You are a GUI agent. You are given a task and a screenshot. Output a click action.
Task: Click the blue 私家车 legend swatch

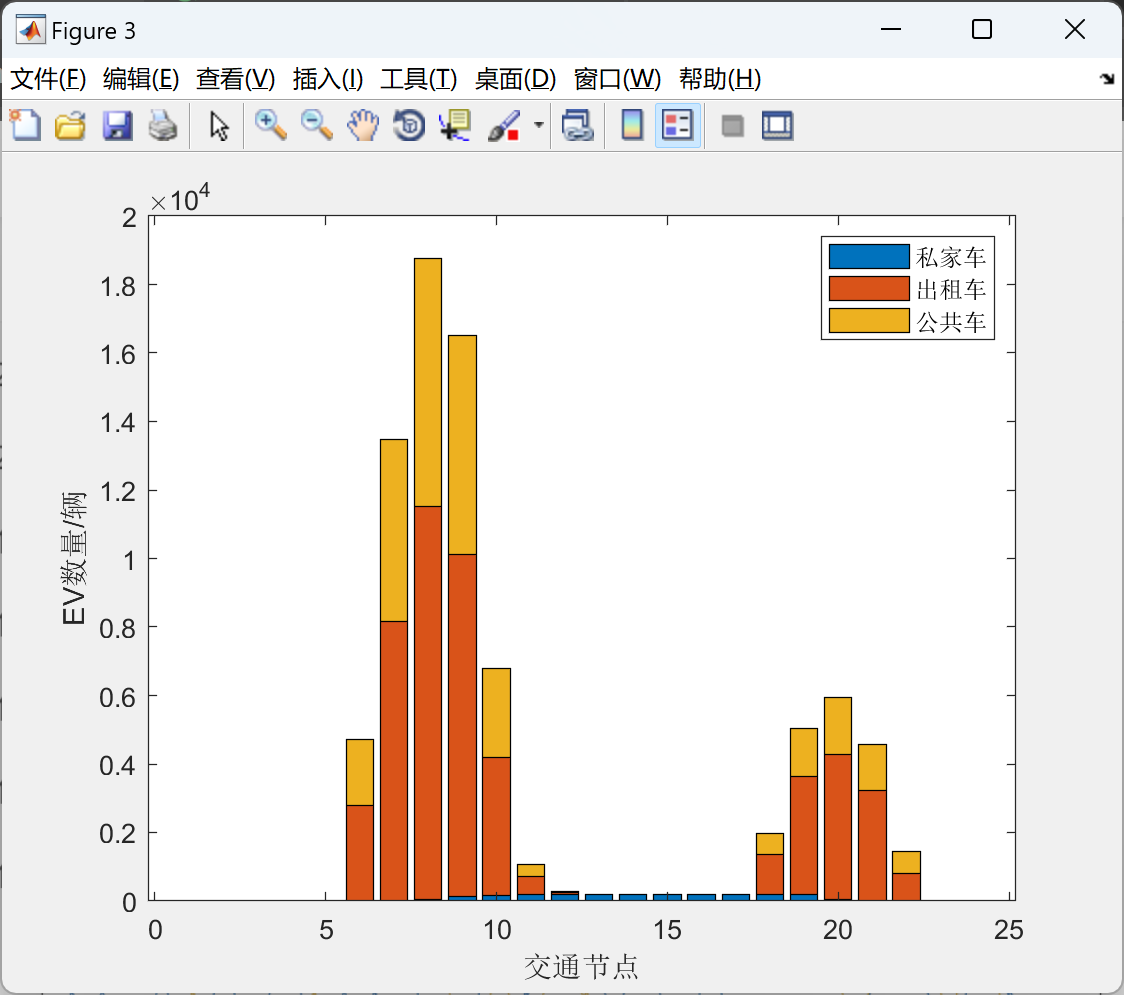[869, 257]
